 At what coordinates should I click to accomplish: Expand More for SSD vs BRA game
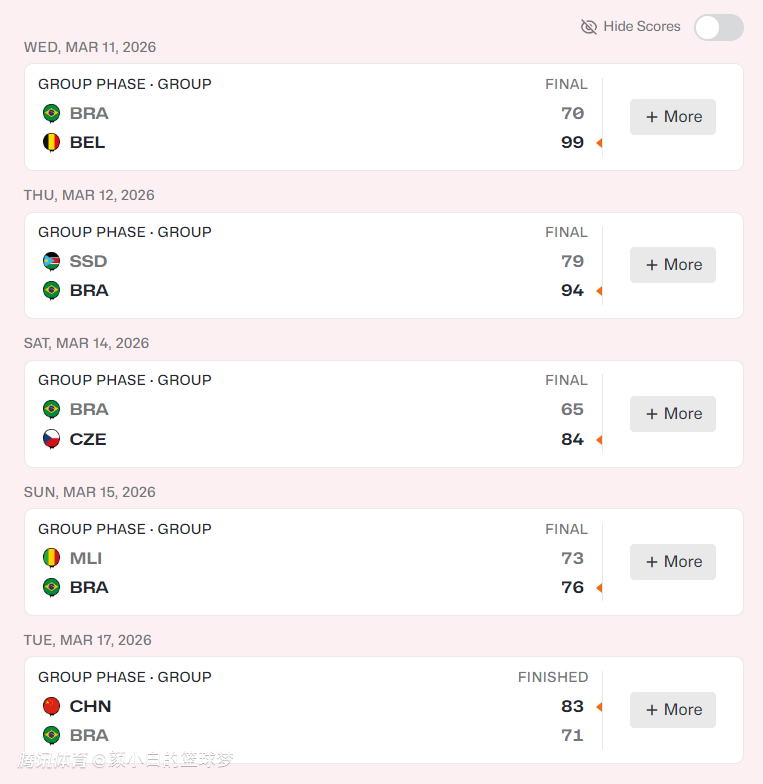(673, 265)
